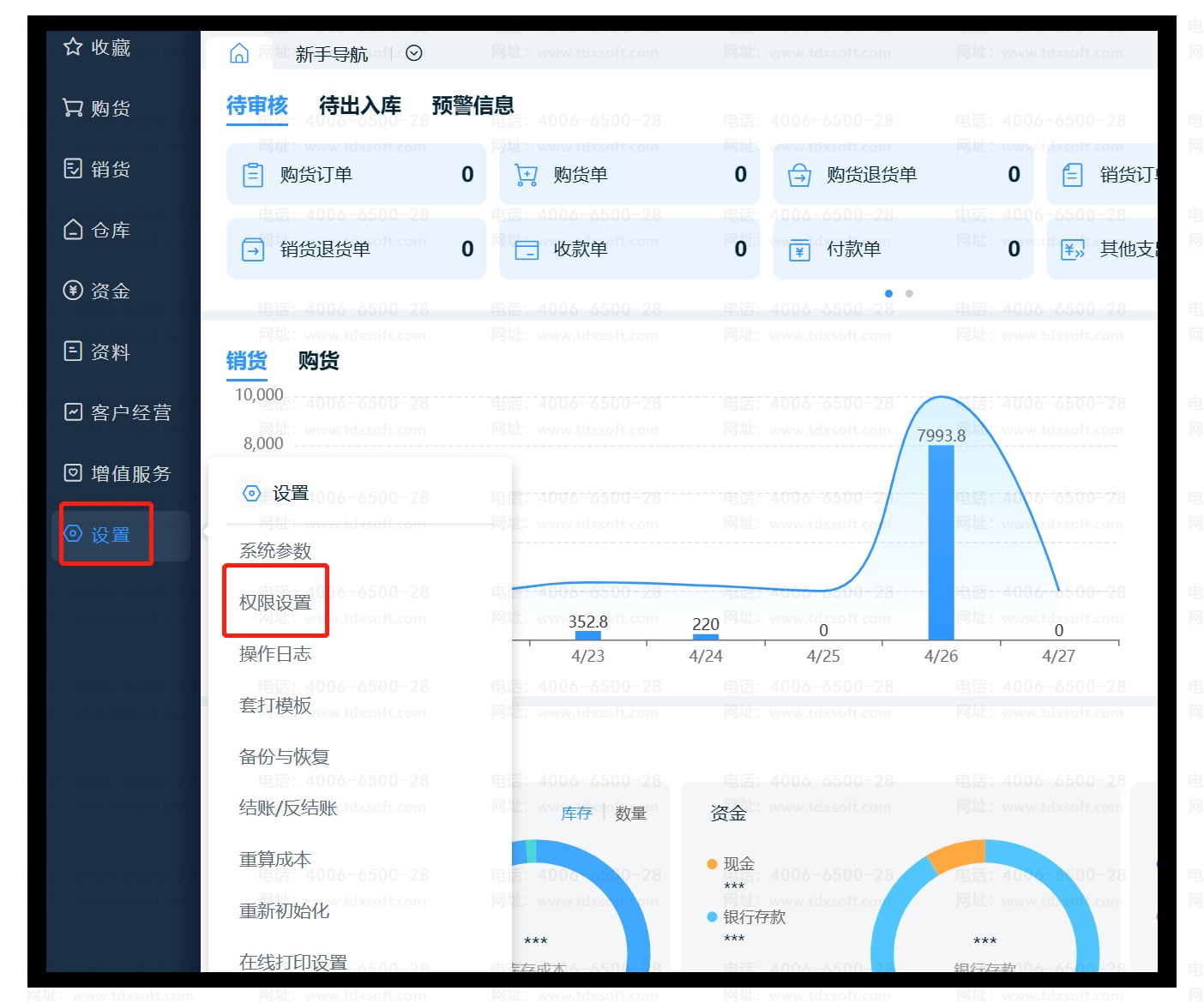Viewport: 1204px width, 1003px height.
Task: Click the 购货 shopping cart sidebar icon
Action: point(73,108)
